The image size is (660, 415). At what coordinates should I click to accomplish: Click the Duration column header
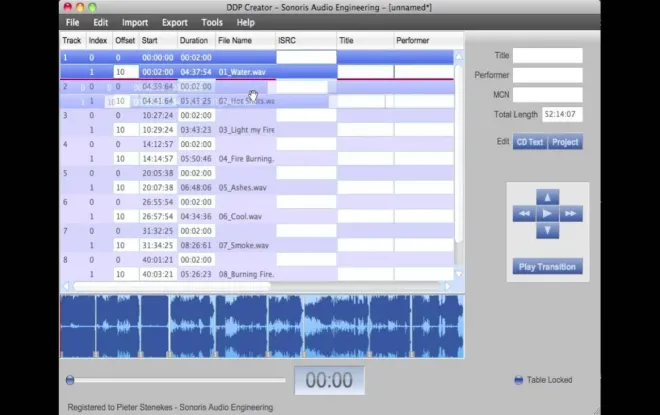pos(196,40)
